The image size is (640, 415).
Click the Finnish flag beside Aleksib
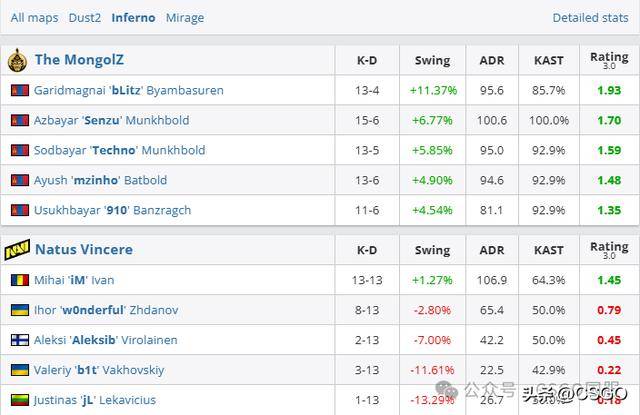19,340
